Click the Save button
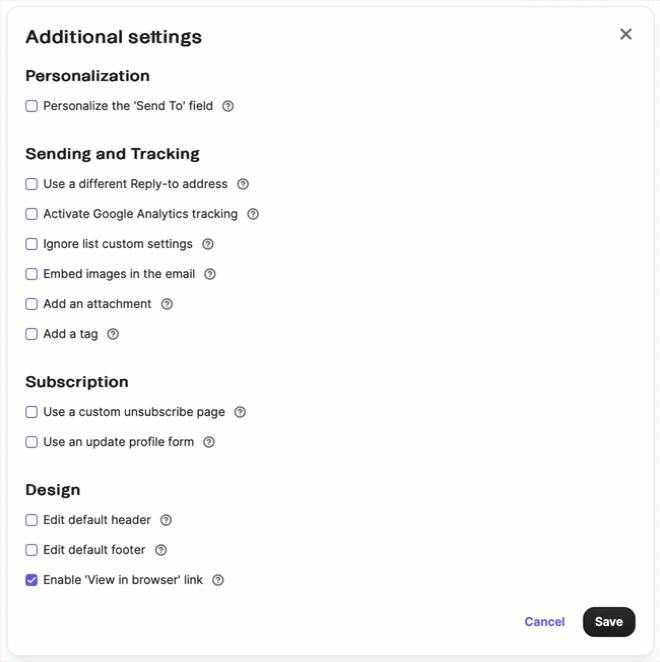Image resolution: width=660 pixels, height=662 pixels. coord(609,621)
